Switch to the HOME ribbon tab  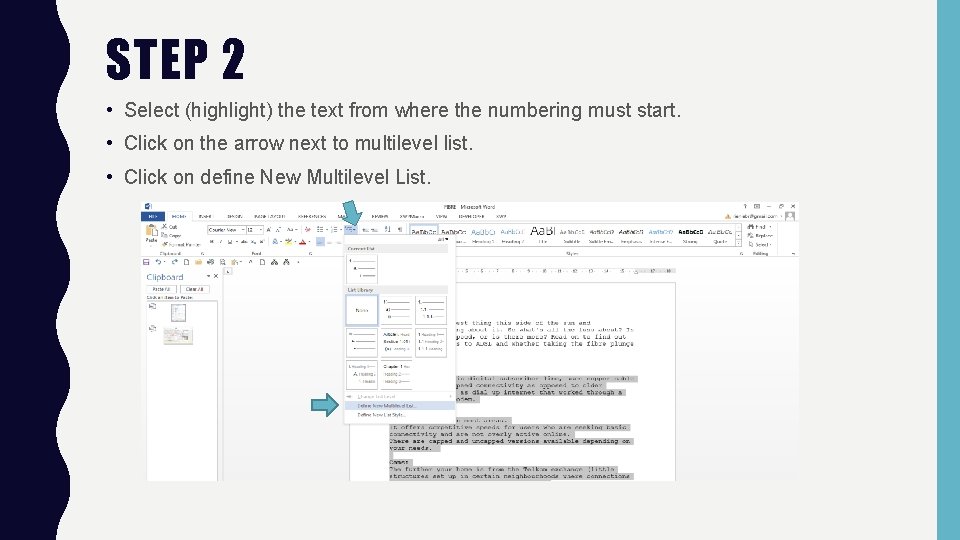pos(179,216)
